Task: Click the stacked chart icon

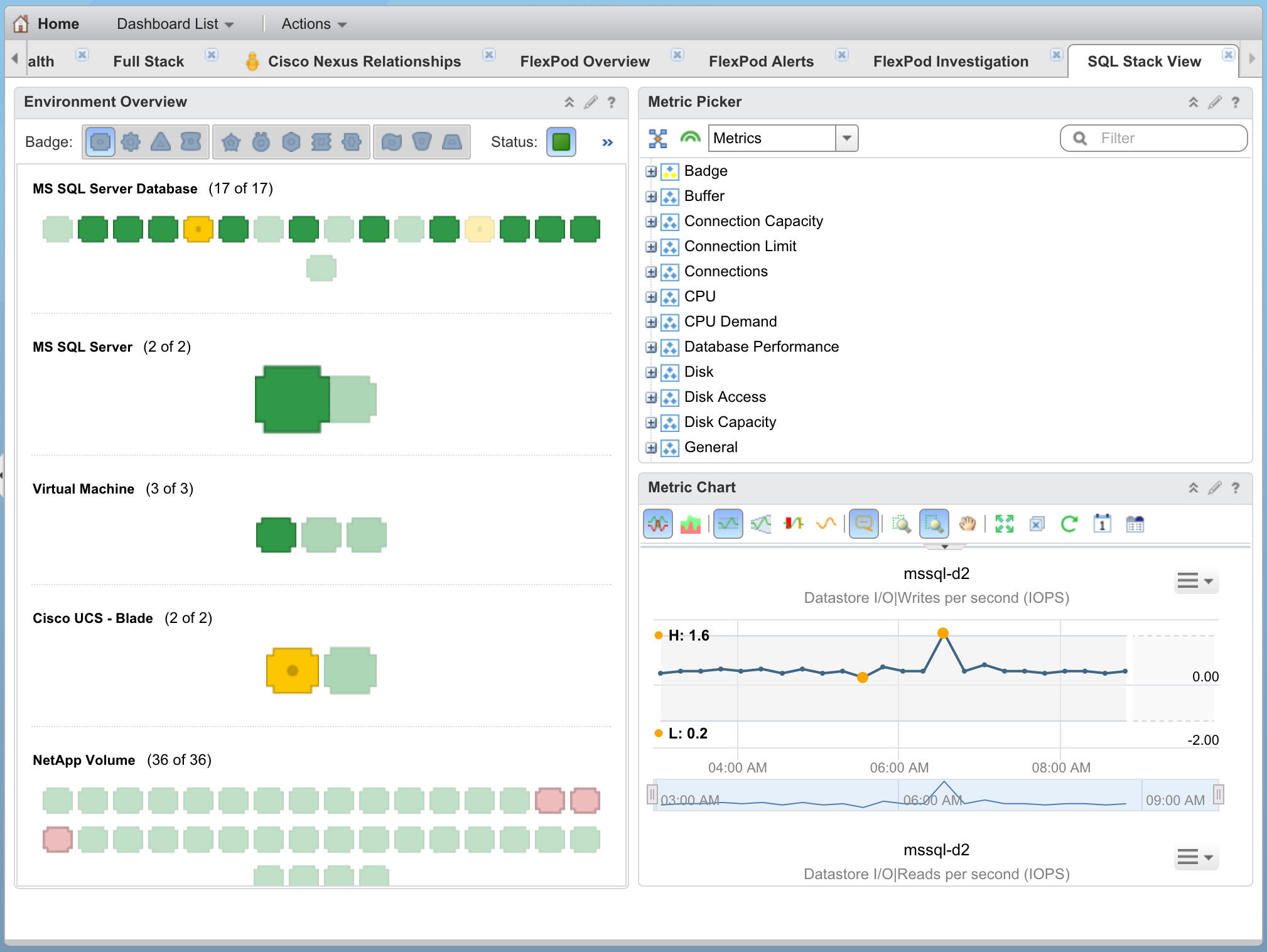Action: coord(691,524)
